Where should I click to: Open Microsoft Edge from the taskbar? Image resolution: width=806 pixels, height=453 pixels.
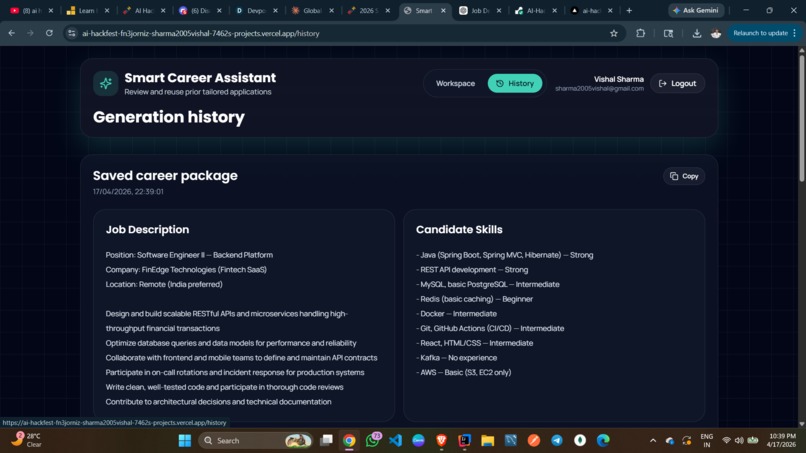[x=603, y=440]
